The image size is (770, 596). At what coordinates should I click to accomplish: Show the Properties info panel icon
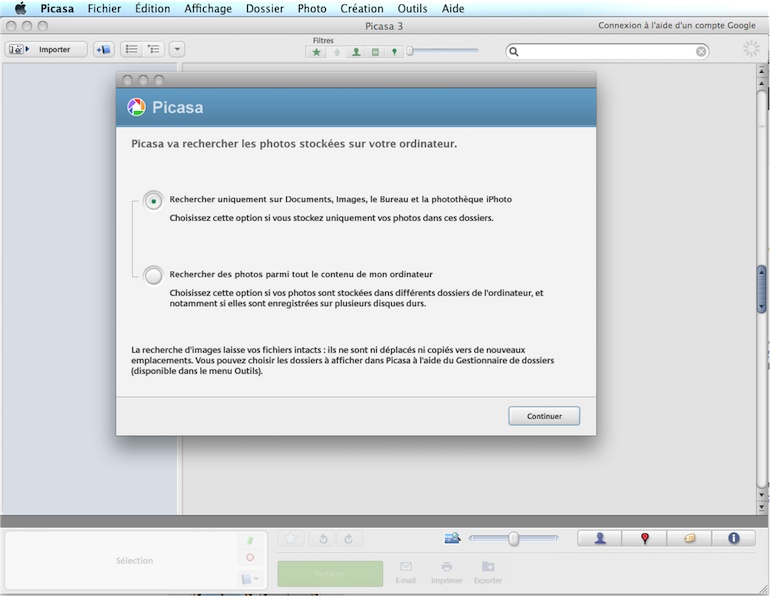(x=734, y=538)
